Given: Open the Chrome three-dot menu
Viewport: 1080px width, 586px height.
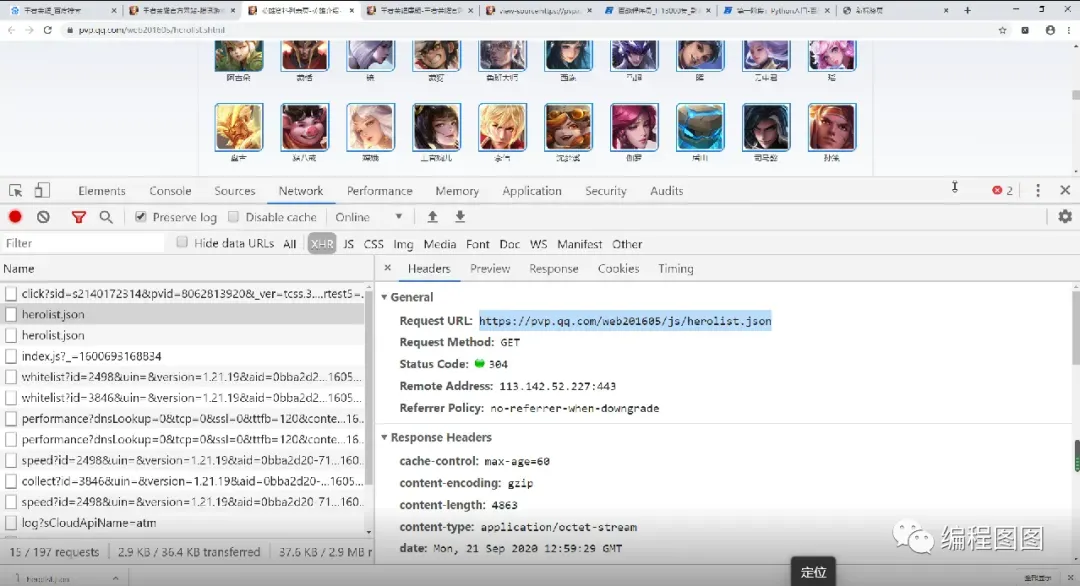Looking at the screenshot, I should (1070, 30).
